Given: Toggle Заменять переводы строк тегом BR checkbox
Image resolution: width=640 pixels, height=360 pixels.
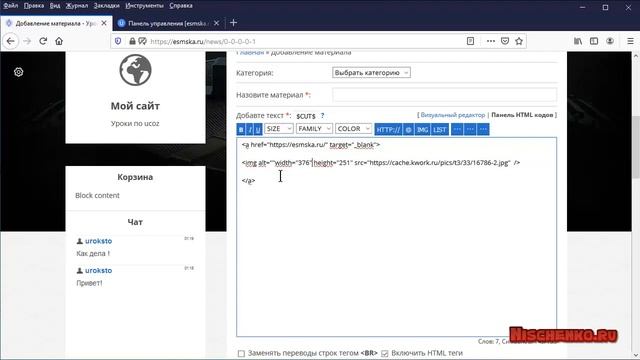Looking at the screenshot, I should 241,353.
